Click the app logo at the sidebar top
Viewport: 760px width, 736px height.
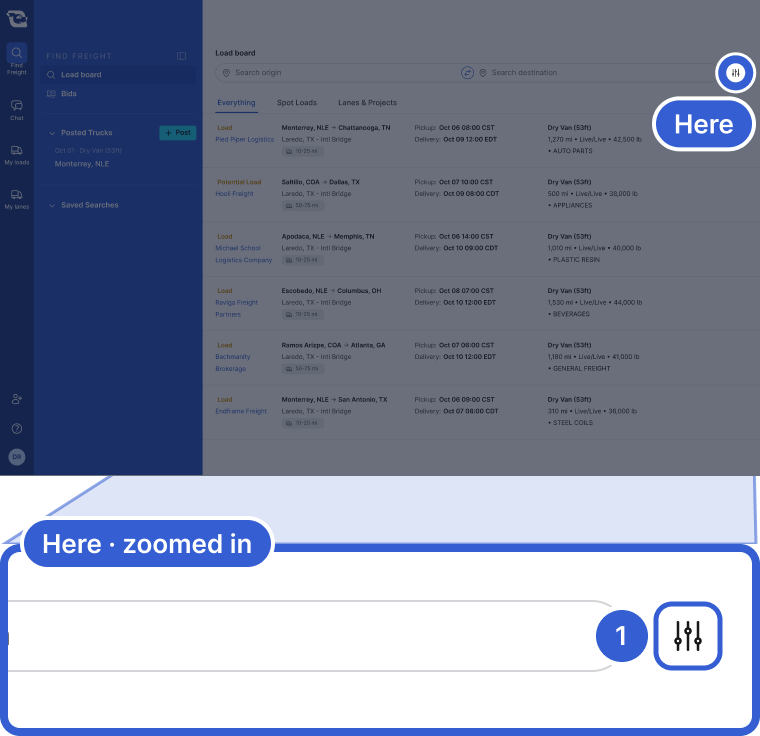(x=16, y=18)
